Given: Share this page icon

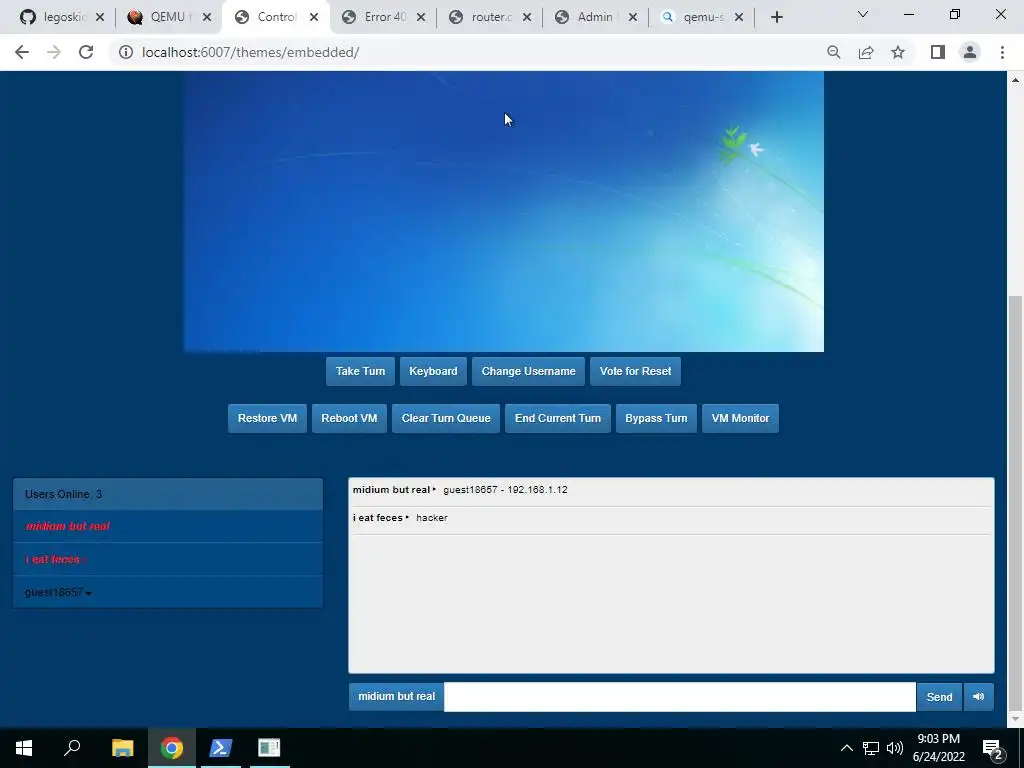Looking at the screenshot, I should [866, 52].
